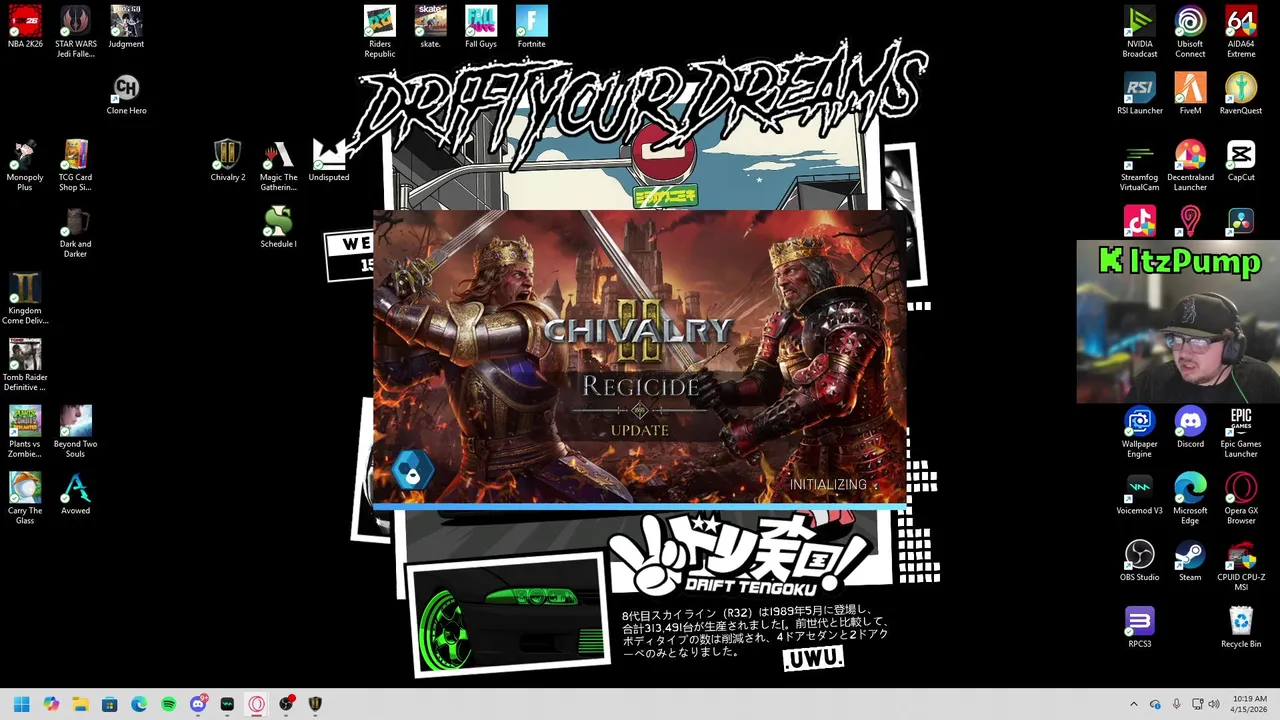Viewport: 1280px width, 720px height.
Task: Select the Avowed desktop icon
Action: (75, 494)
